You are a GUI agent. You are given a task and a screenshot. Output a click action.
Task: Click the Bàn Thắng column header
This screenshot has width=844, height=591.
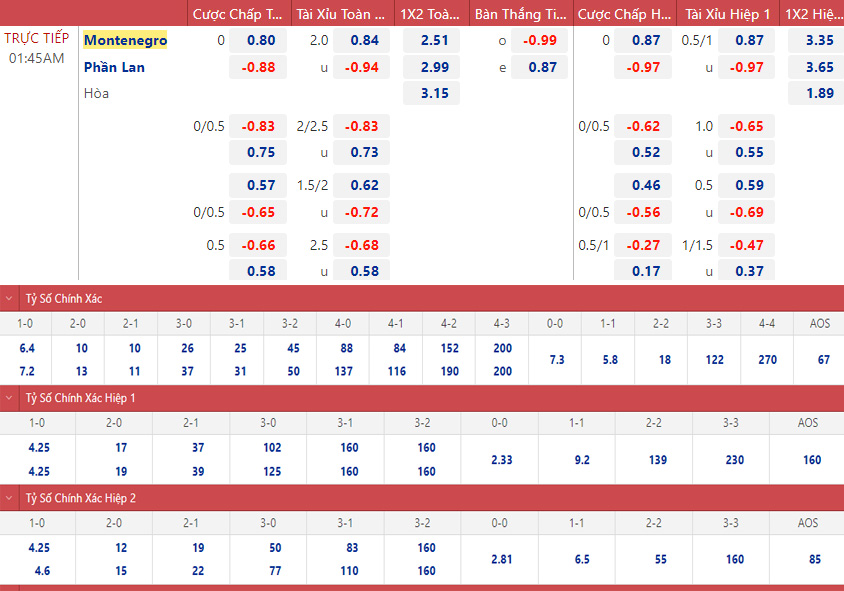tap(520, 14)
